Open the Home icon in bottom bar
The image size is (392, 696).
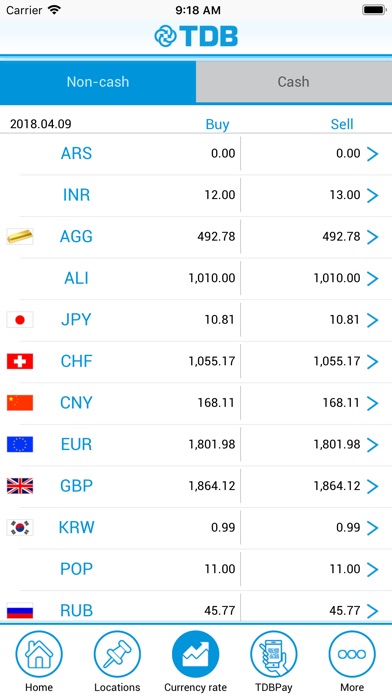[39, 654]
